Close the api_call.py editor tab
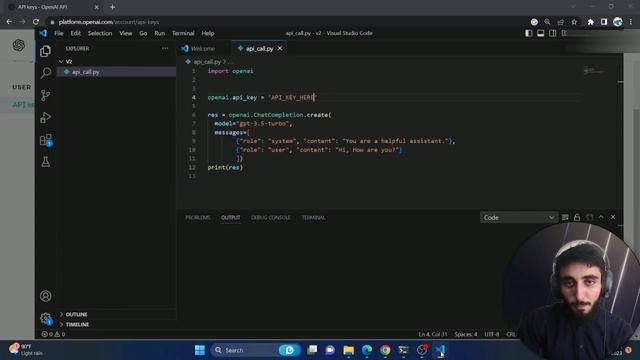Image resolution: width=640 pixels, height=360 pixels. [280, 48]
